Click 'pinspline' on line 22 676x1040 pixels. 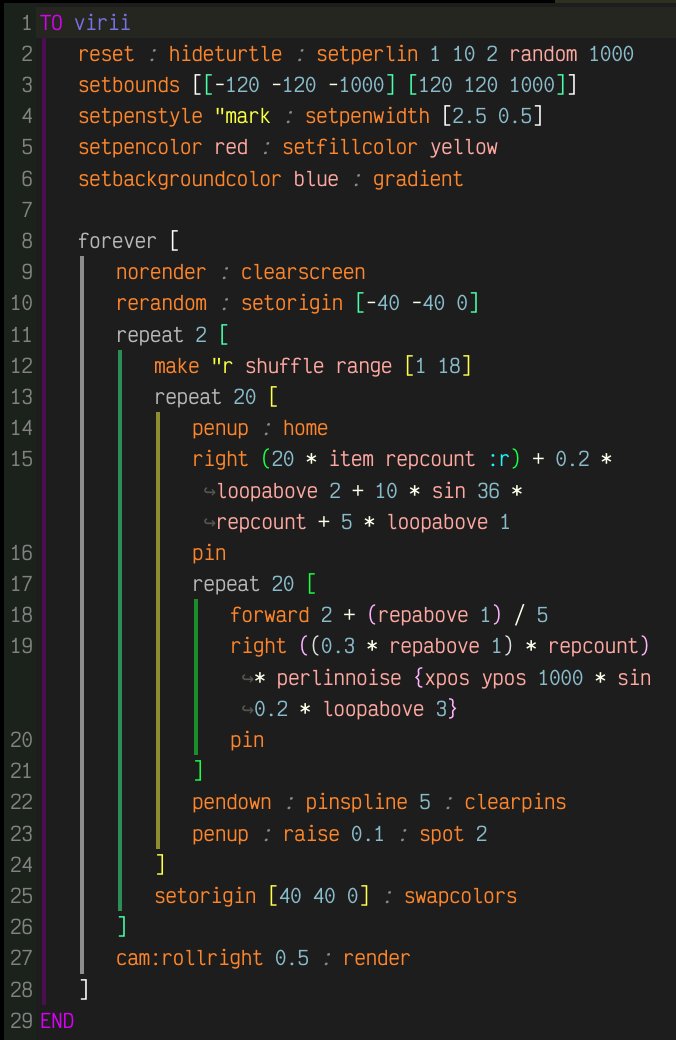[x=356, y=803]
